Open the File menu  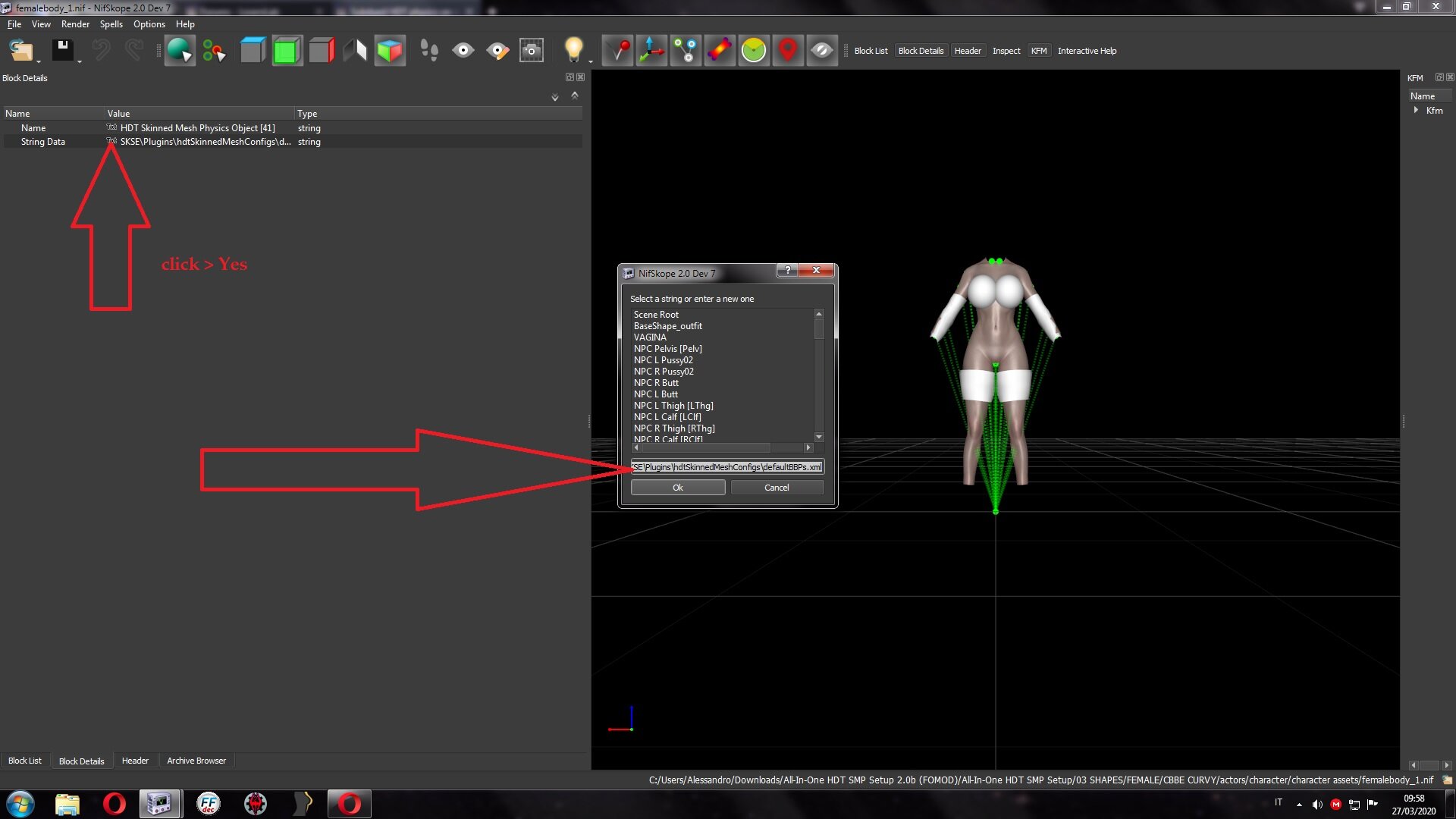point(14,24)
